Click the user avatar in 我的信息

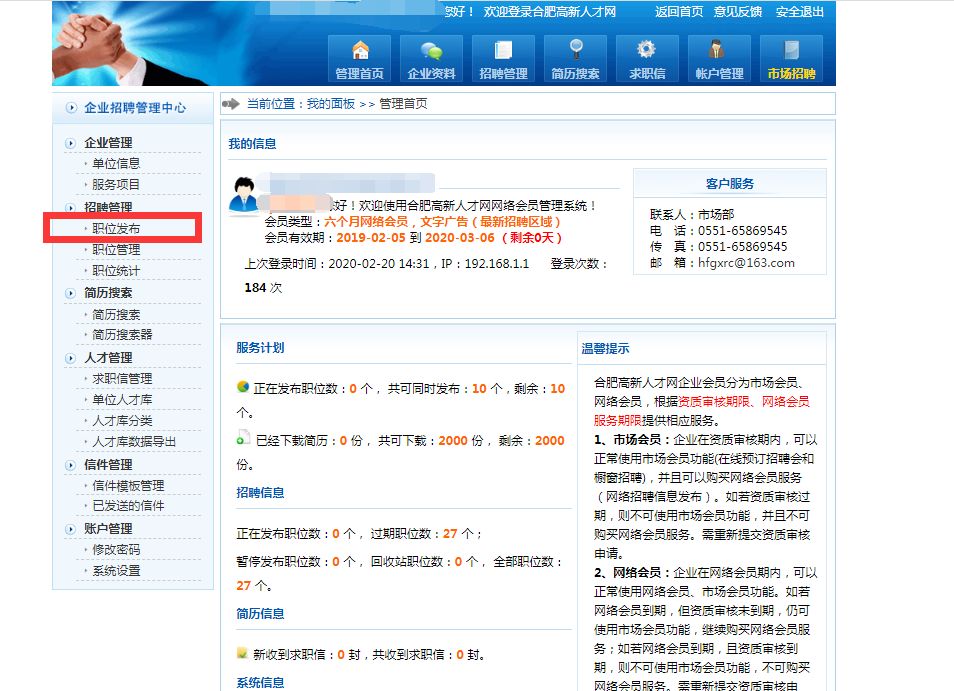coord(243,195)
